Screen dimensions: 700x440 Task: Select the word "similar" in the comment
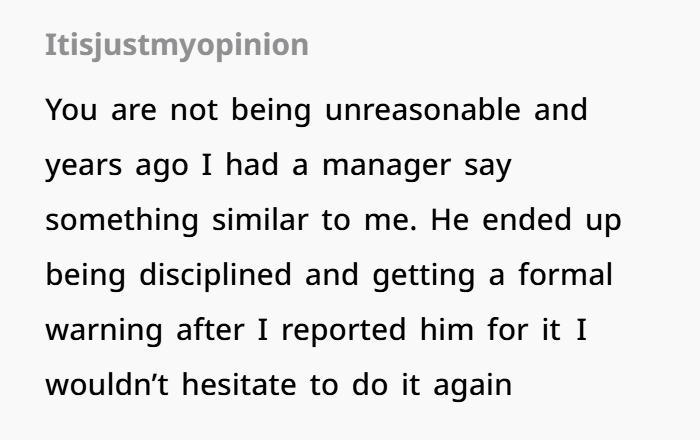[x=260, y=220]
